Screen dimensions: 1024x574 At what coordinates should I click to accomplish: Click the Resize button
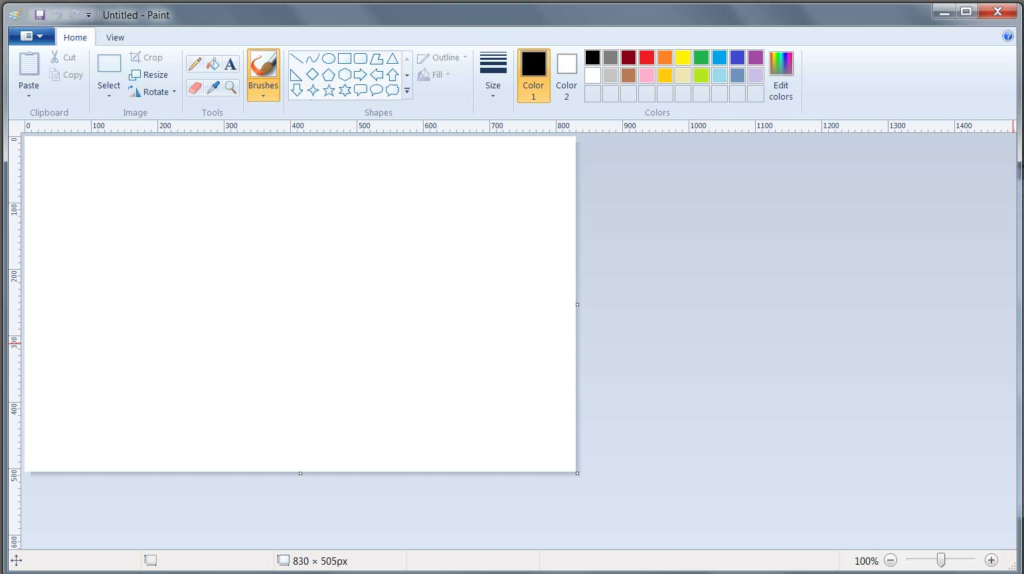click(149, 75)
